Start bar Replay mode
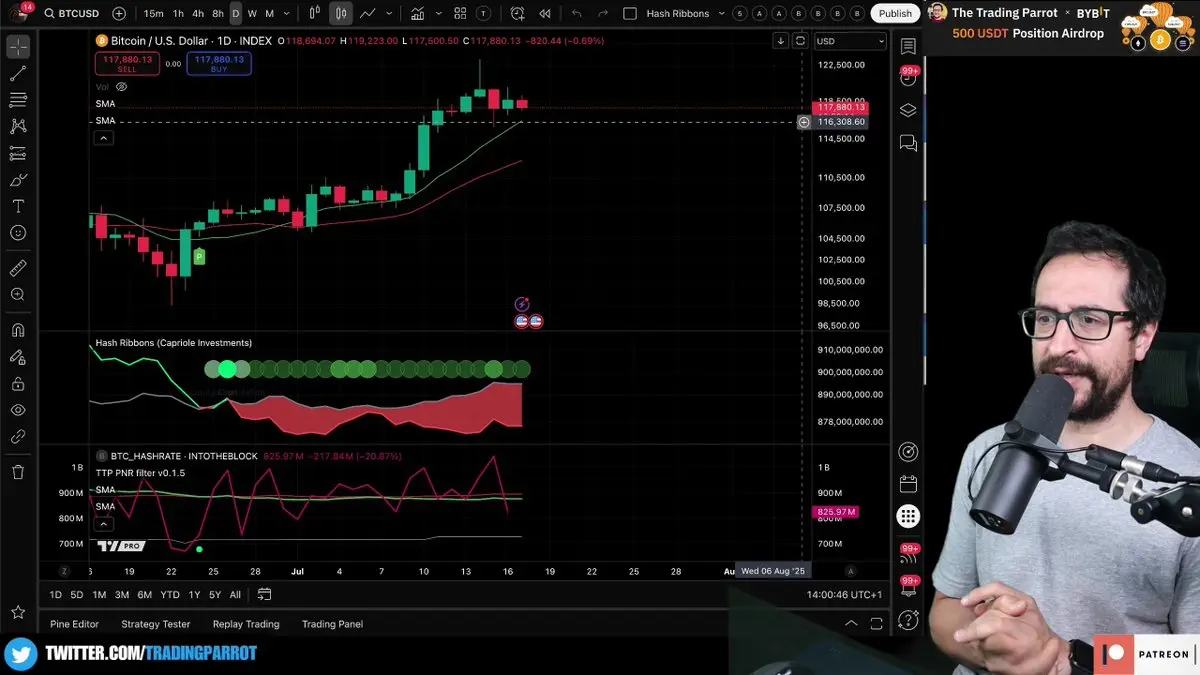The width and height of the screenshot is (1200, 675). (545, 14)
